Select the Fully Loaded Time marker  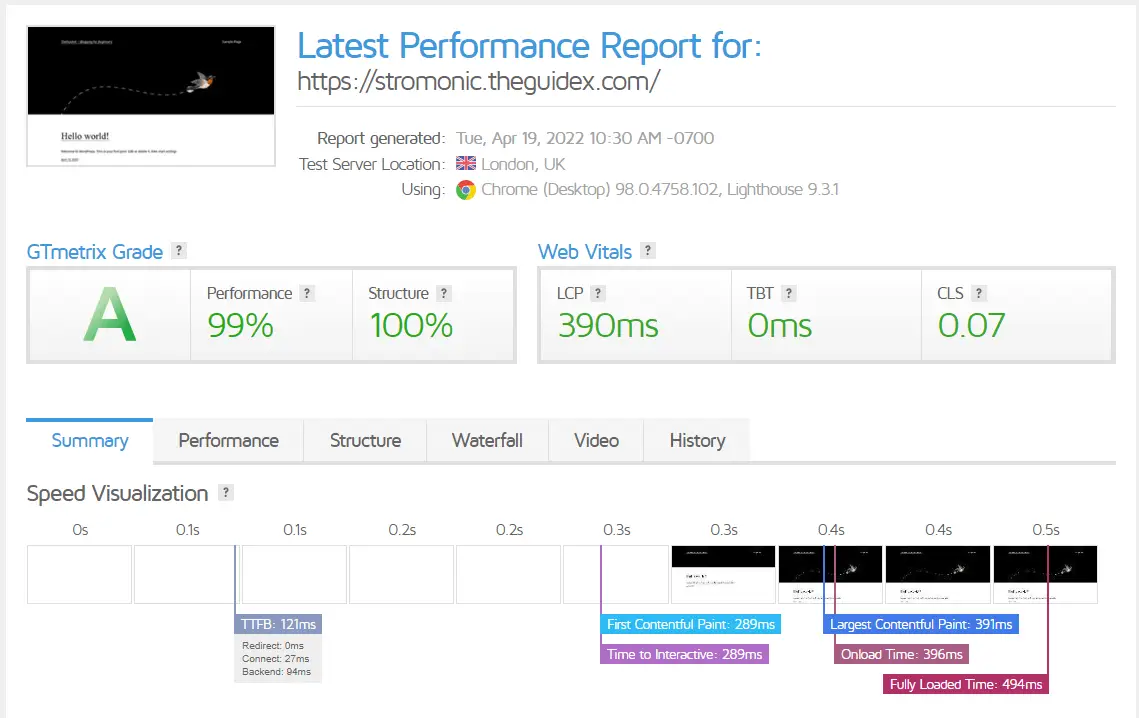click(966, 684)
